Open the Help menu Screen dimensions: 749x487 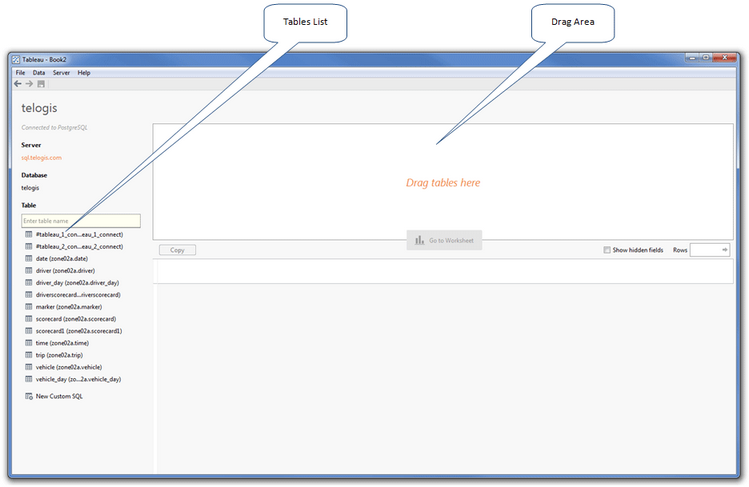84,73
